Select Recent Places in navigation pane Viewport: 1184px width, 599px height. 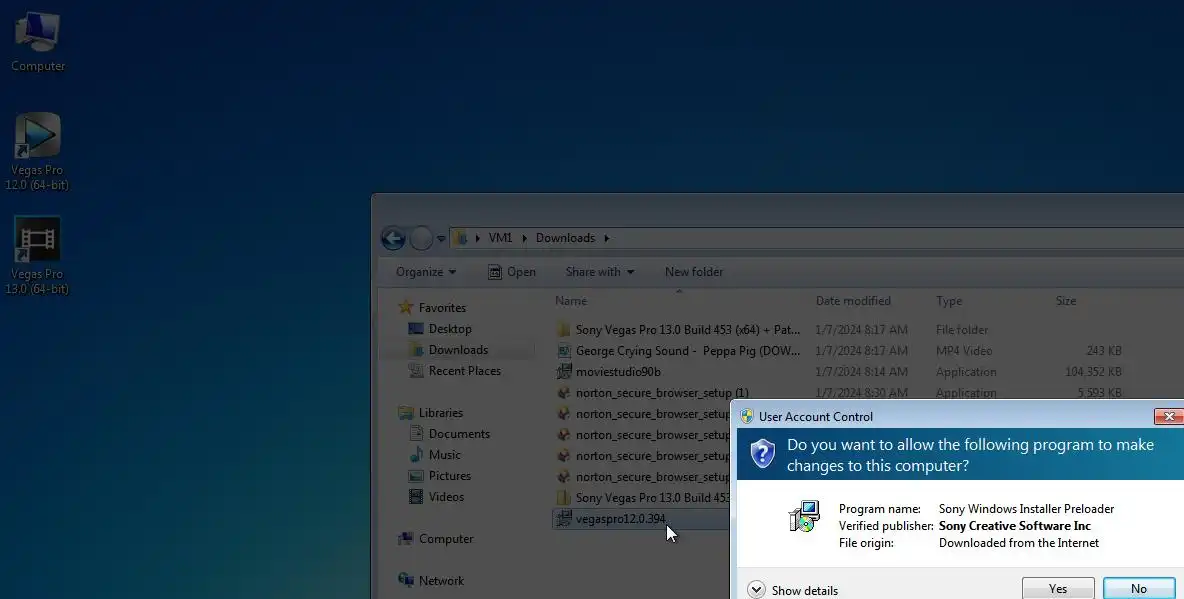click(464, 371)
